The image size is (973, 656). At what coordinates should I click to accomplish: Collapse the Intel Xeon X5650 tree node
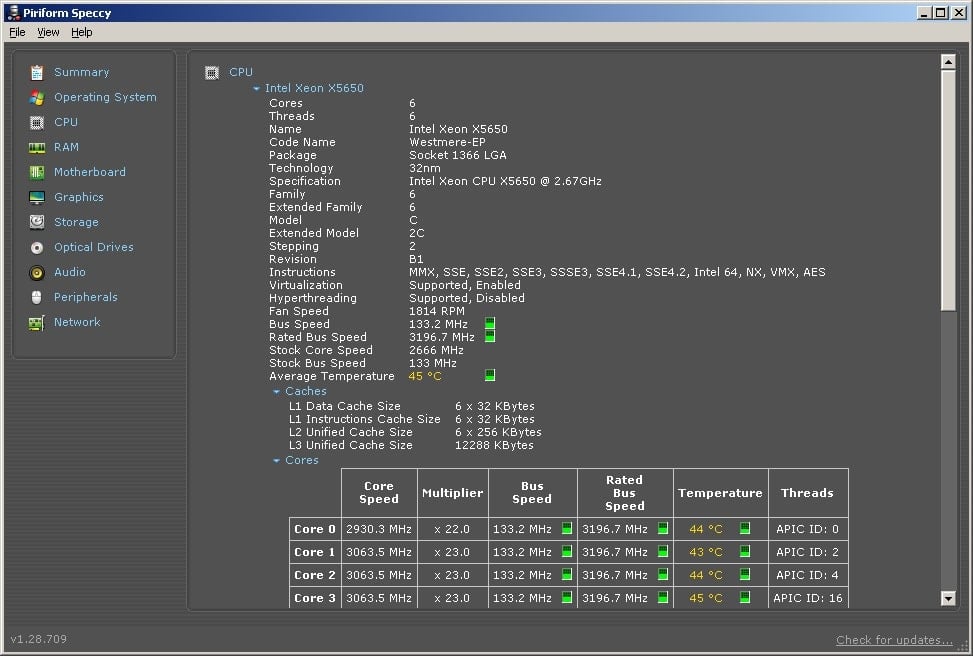point(256,89)
